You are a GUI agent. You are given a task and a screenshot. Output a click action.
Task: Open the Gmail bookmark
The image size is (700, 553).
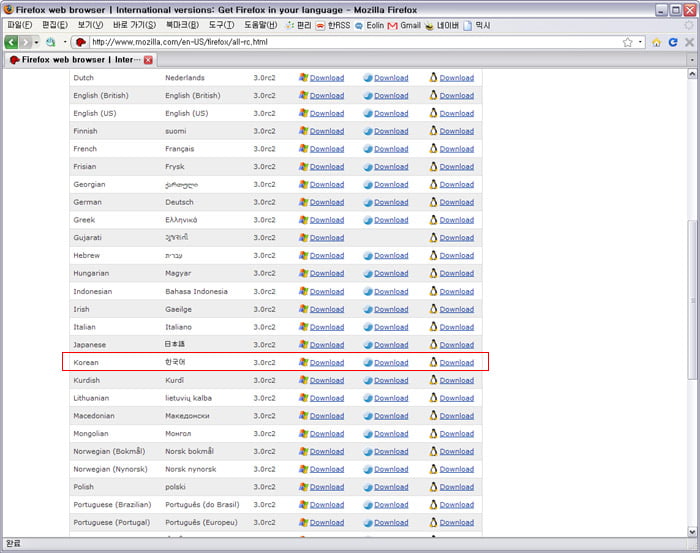point(404,26)
